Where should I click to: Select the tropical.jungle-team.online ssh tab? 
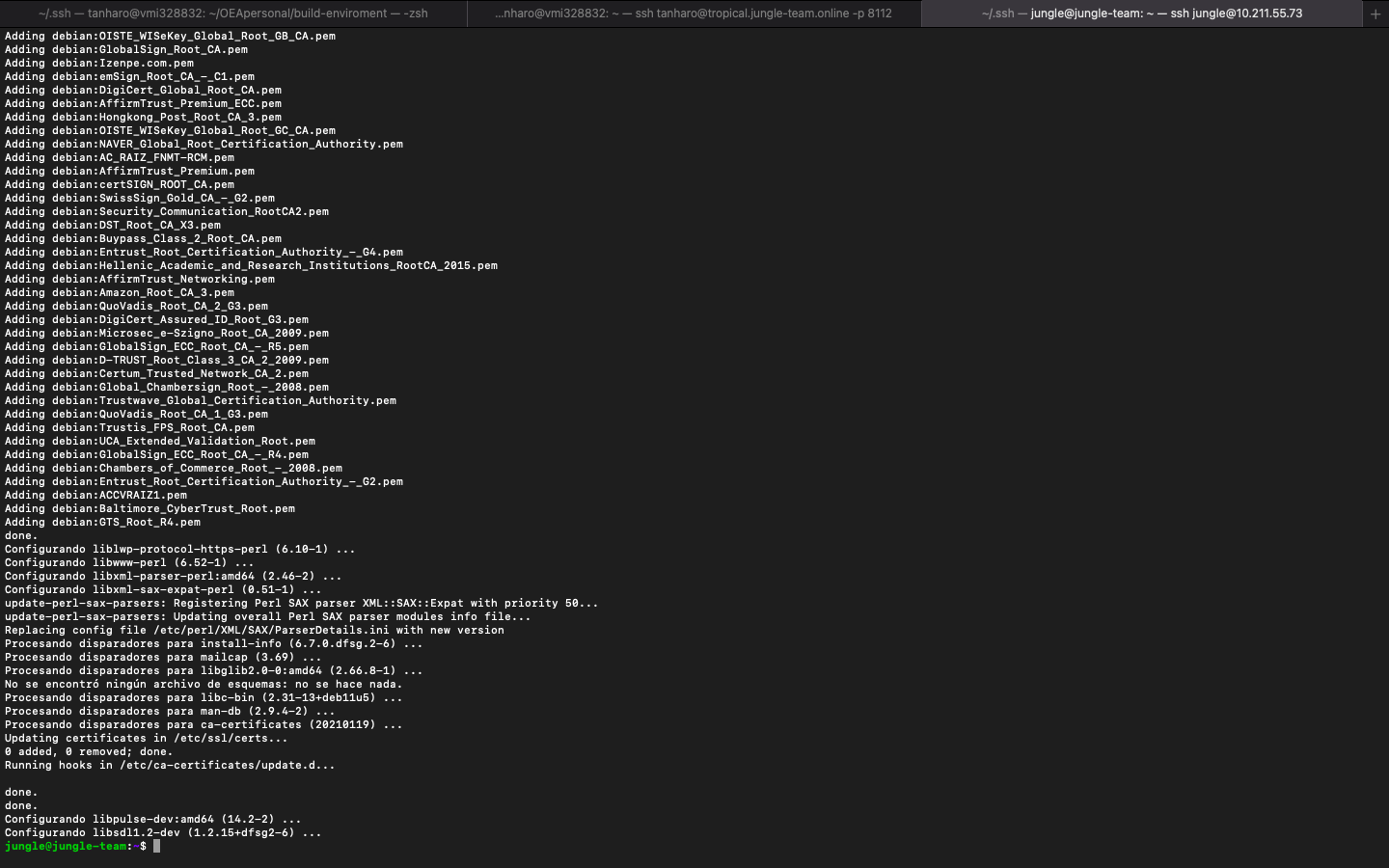(x=693, y=14)
